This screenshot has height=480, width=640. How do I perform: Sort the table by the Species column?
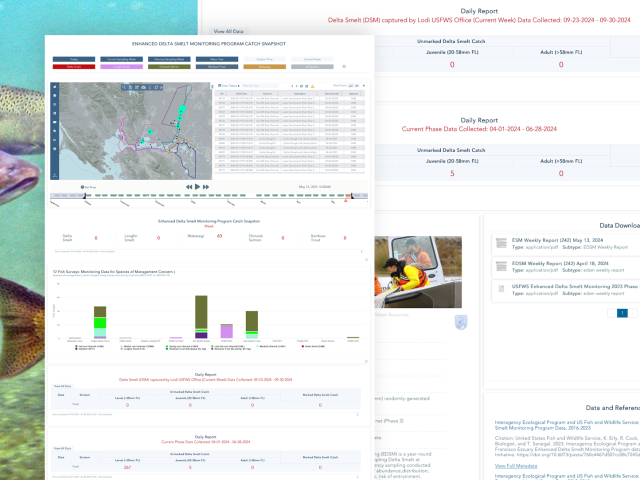click(x=353, y=93)
